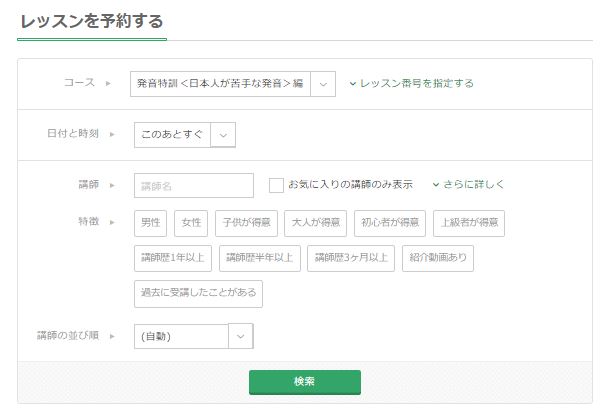The width and height of the screenshot is (610, 418).
Task: Click the 特徴 field label
Action: point(89,221)
